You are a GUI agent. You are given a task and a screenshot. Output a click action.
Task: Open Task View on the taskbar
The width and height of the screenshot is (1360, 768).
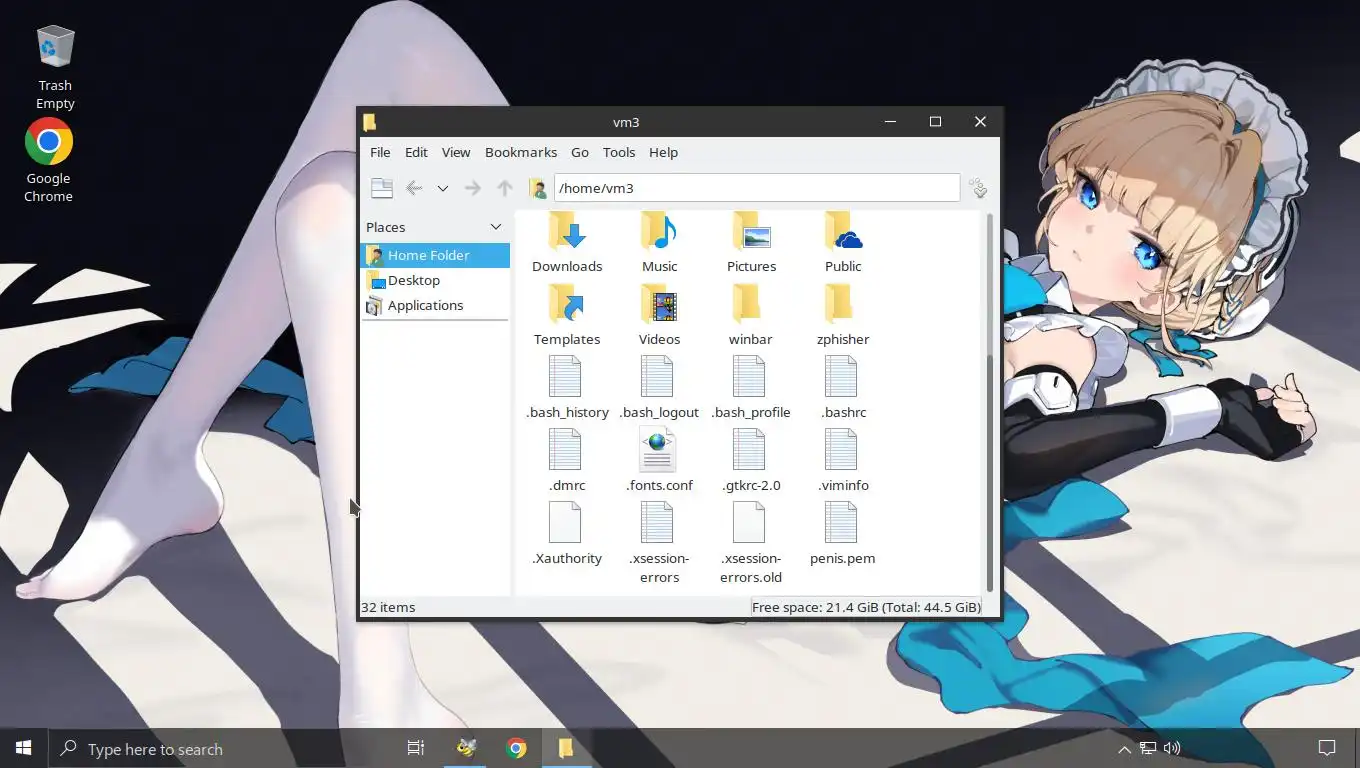coord(416,748)
